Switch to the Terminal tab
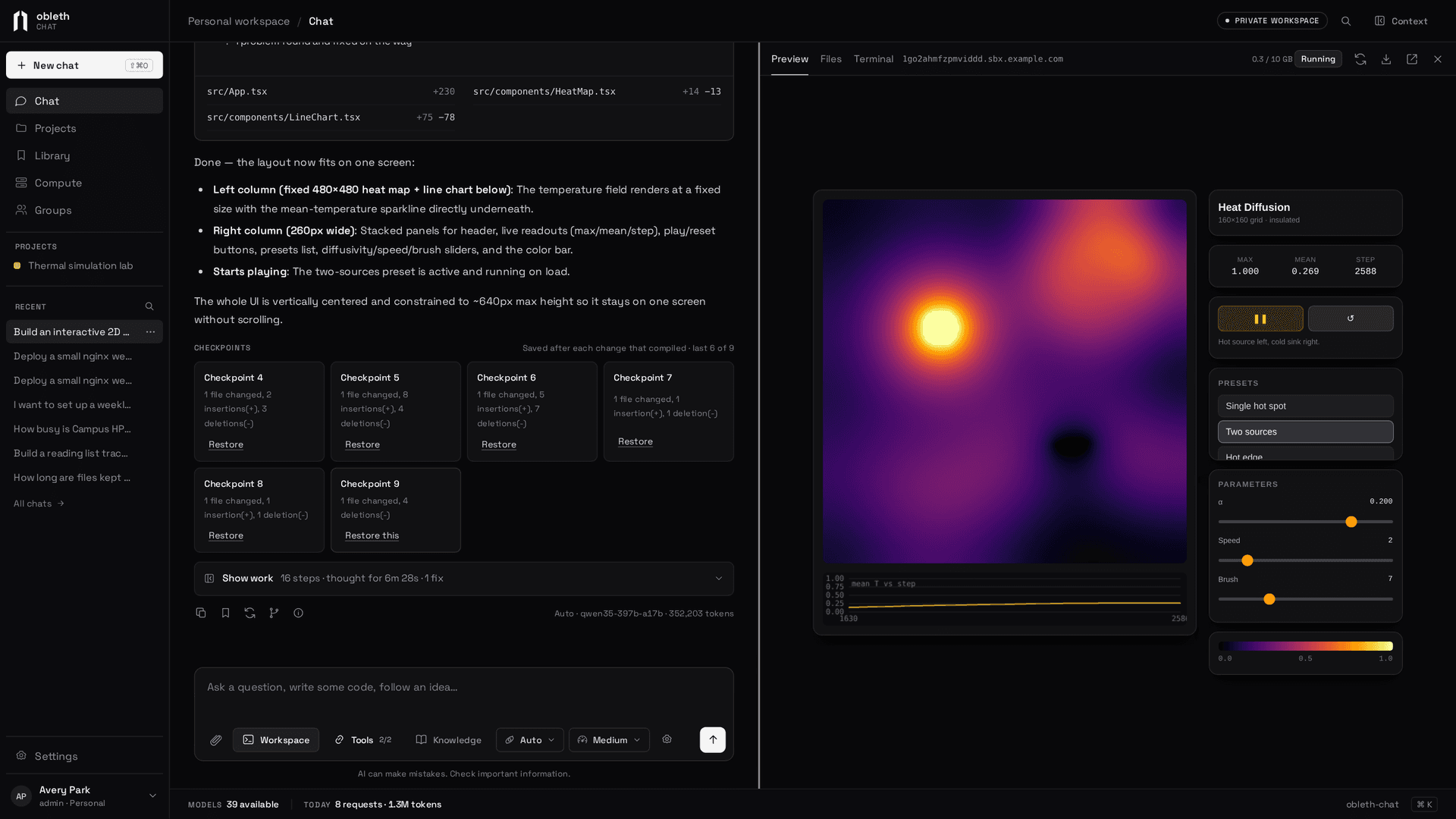 (x=873, y=59)
